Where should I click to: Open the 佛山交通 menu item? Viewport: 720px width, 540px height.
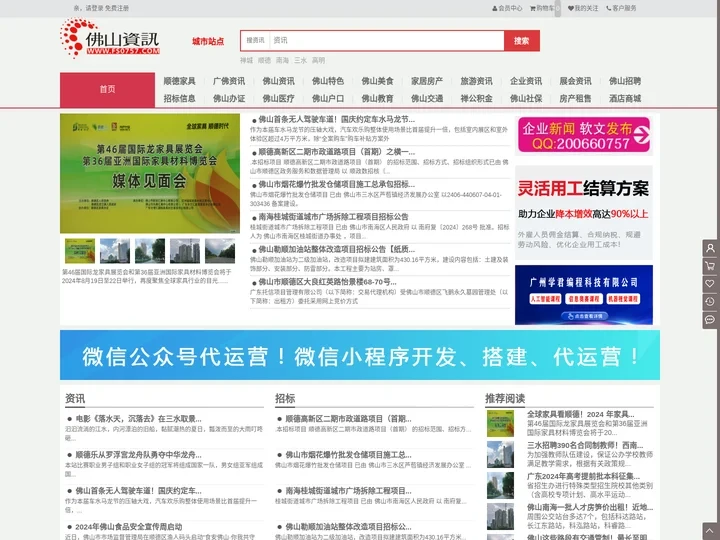(x=427, y=98)
